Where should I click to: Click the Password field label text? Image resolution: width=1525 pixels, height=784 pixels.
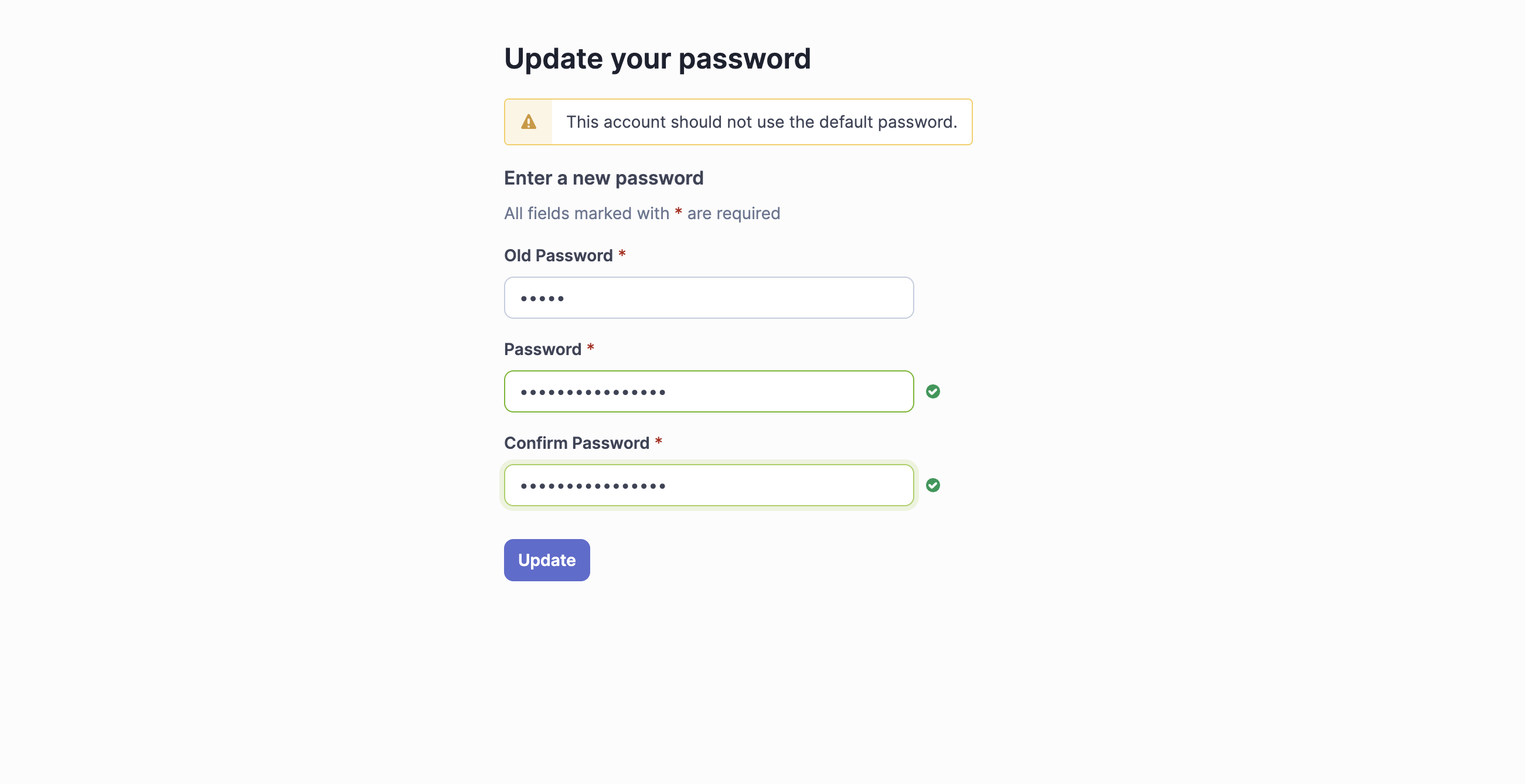(x=542, y=349)
